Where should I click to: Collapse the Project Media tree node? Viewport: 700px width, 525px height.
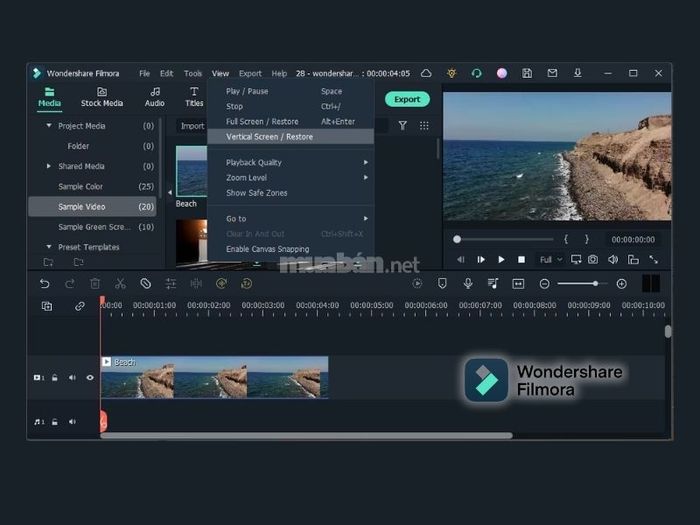pos(49,126)
